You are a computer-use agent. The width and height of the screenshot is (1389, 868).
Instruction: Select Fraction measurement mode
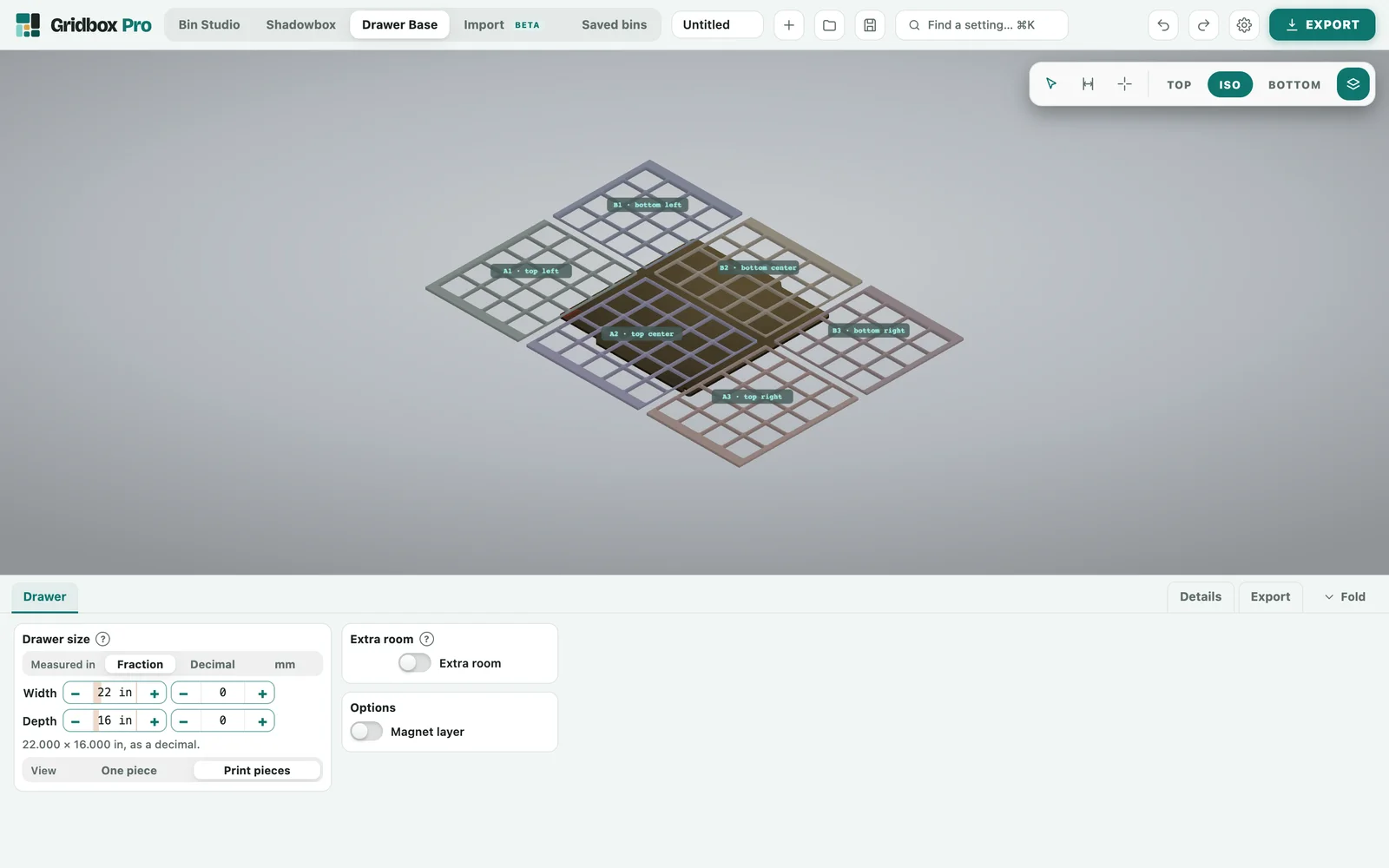tap(140, 665)
